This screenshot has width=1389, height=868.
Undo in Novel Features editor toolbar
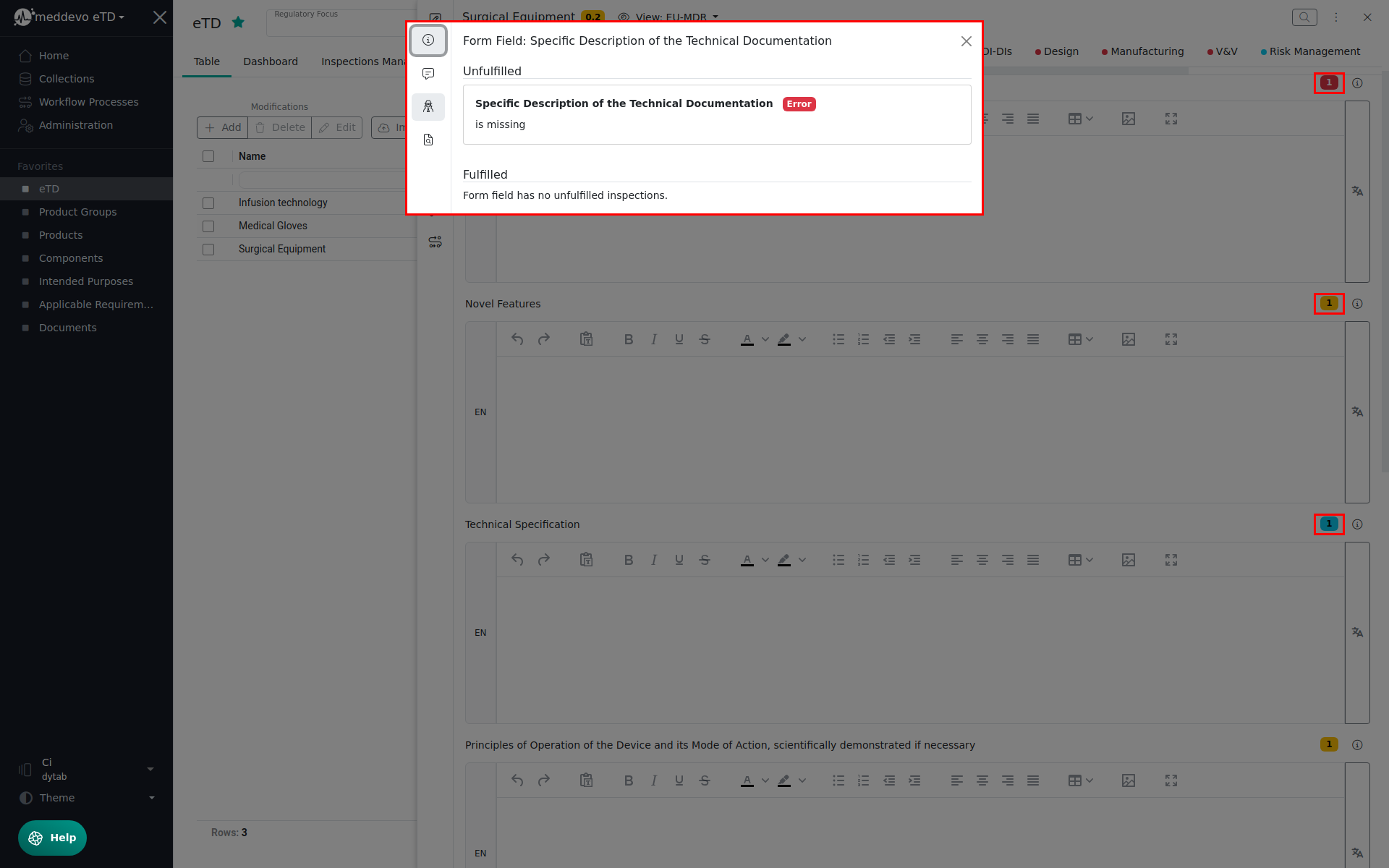pos(517,339)
